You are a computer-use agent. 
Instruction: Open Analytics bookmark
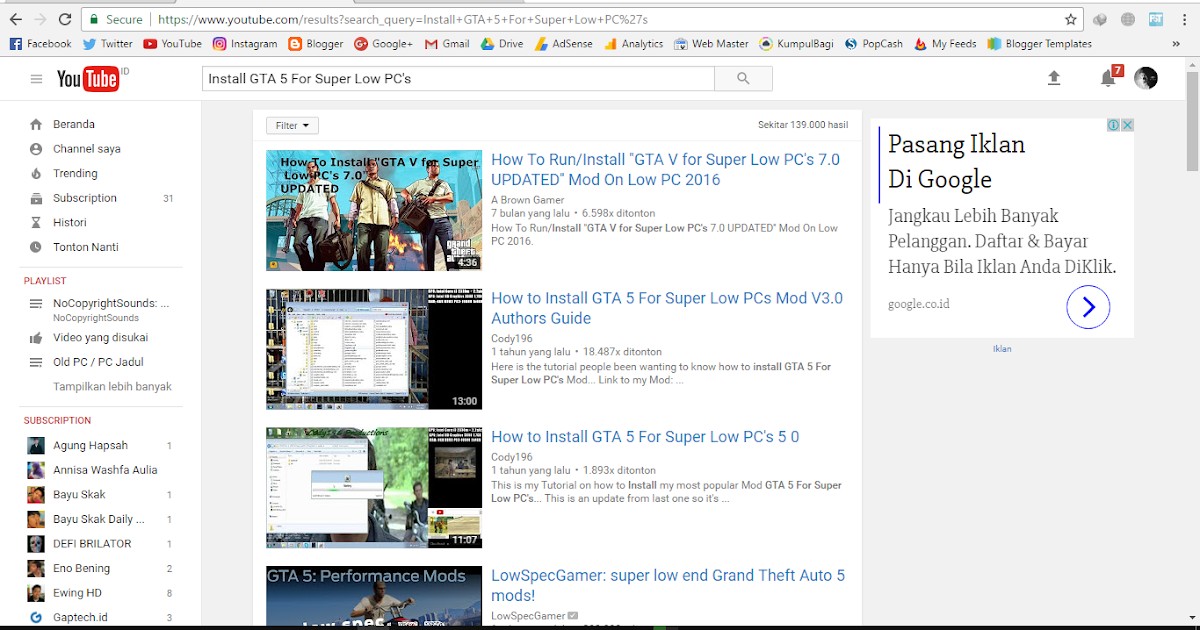633,44
